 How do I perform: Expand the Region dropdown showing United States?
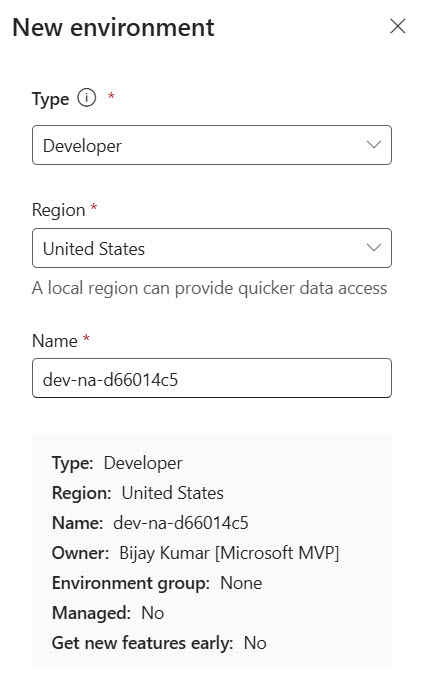pos(212,248)
